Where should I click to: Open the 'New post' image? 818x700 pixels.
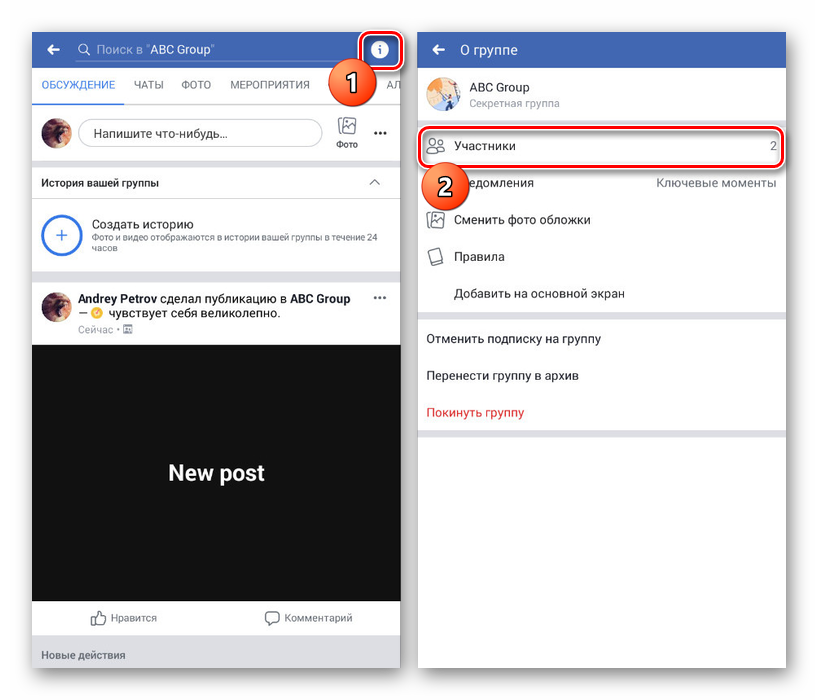[x=216, y=473]
